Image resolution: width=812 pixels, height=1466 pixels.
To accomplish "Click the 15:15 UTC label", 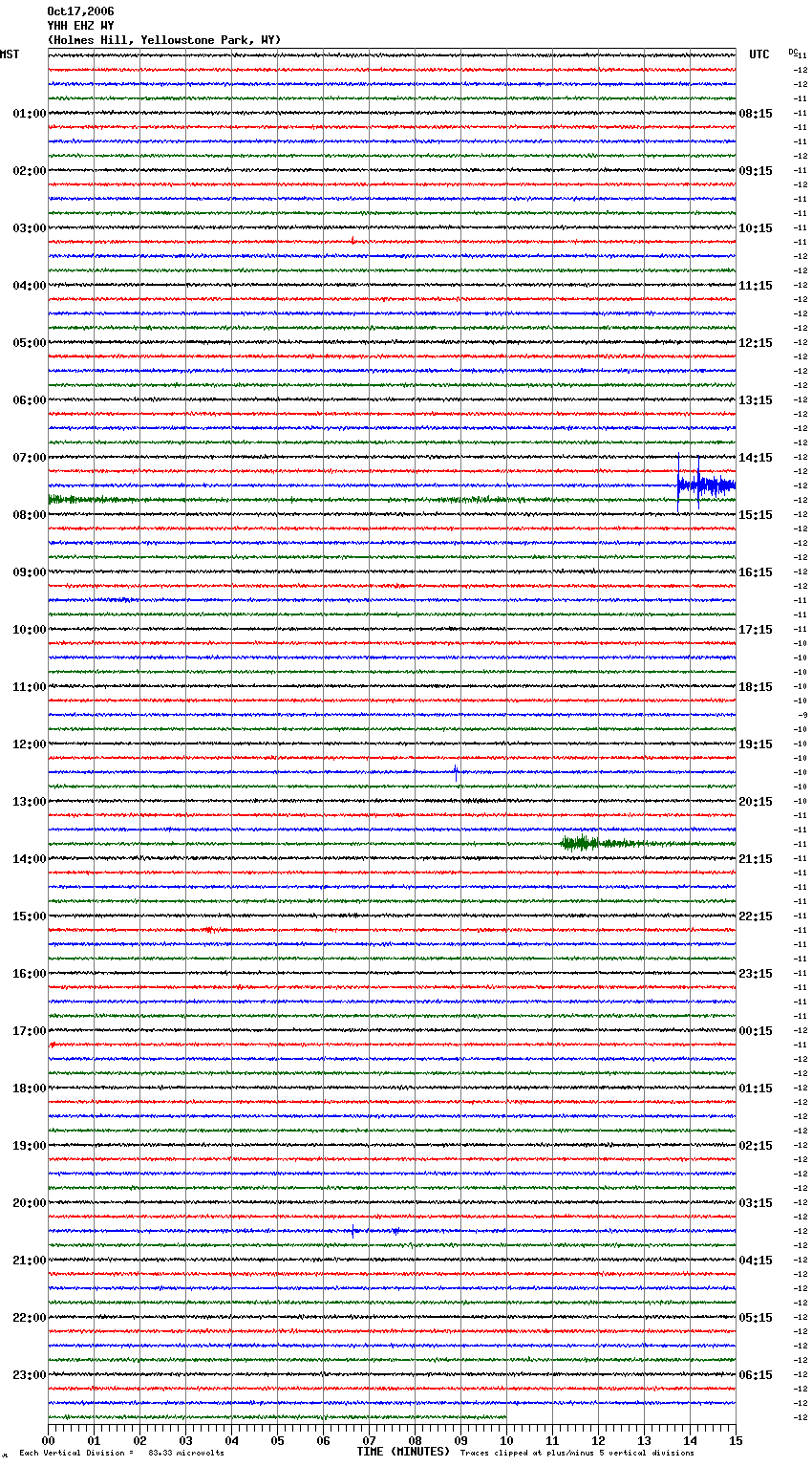I will 756,515.
